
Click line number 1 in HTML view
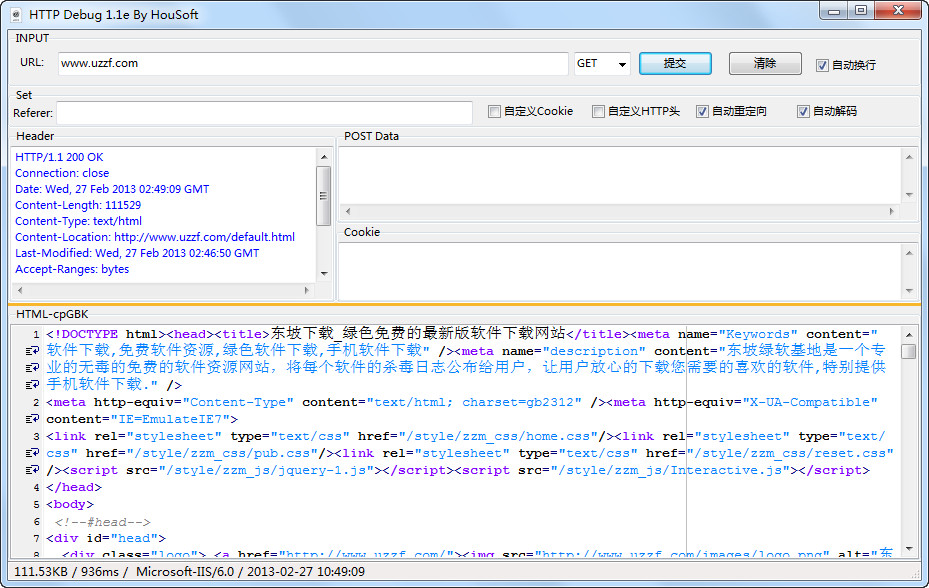(36, 335)
